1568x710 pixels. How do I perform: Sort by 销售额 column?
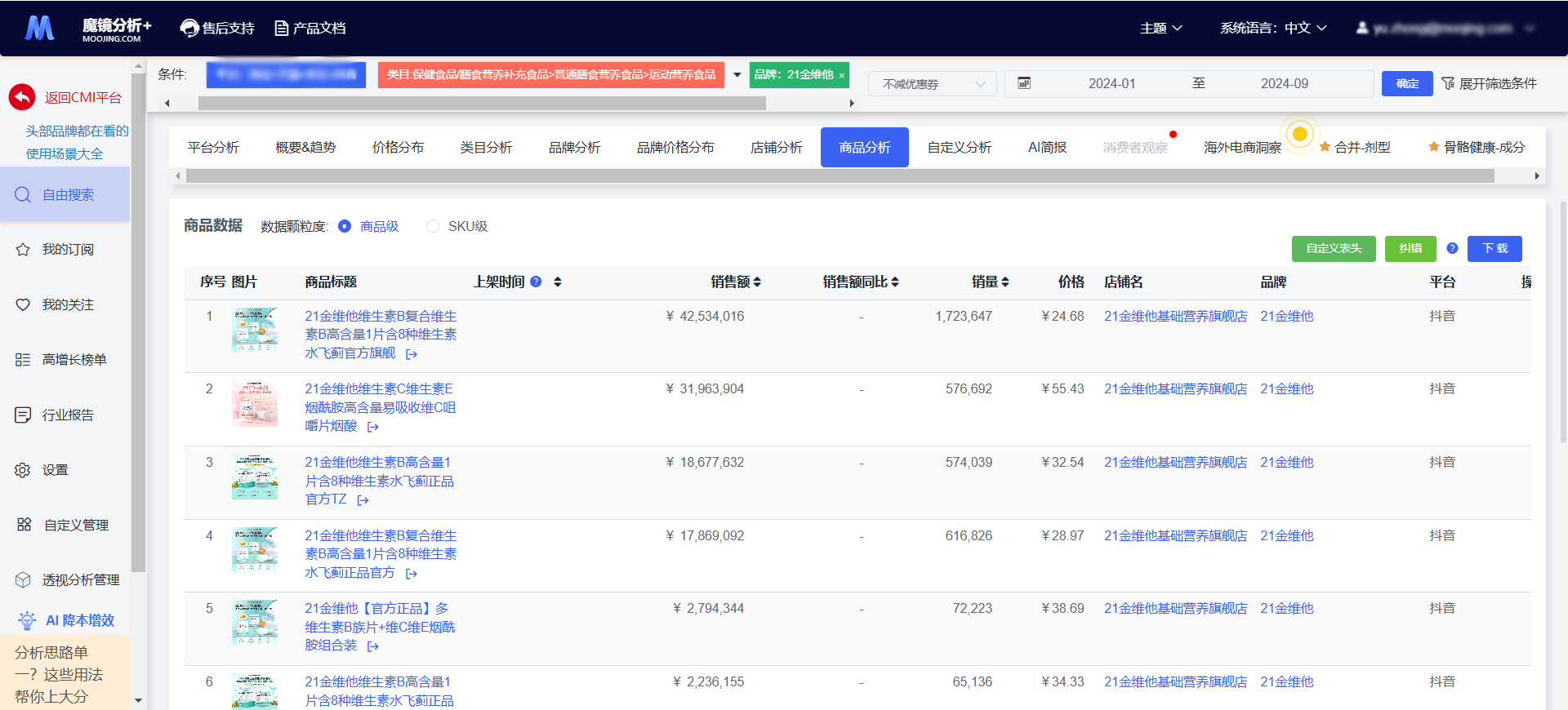coord(757,282)
